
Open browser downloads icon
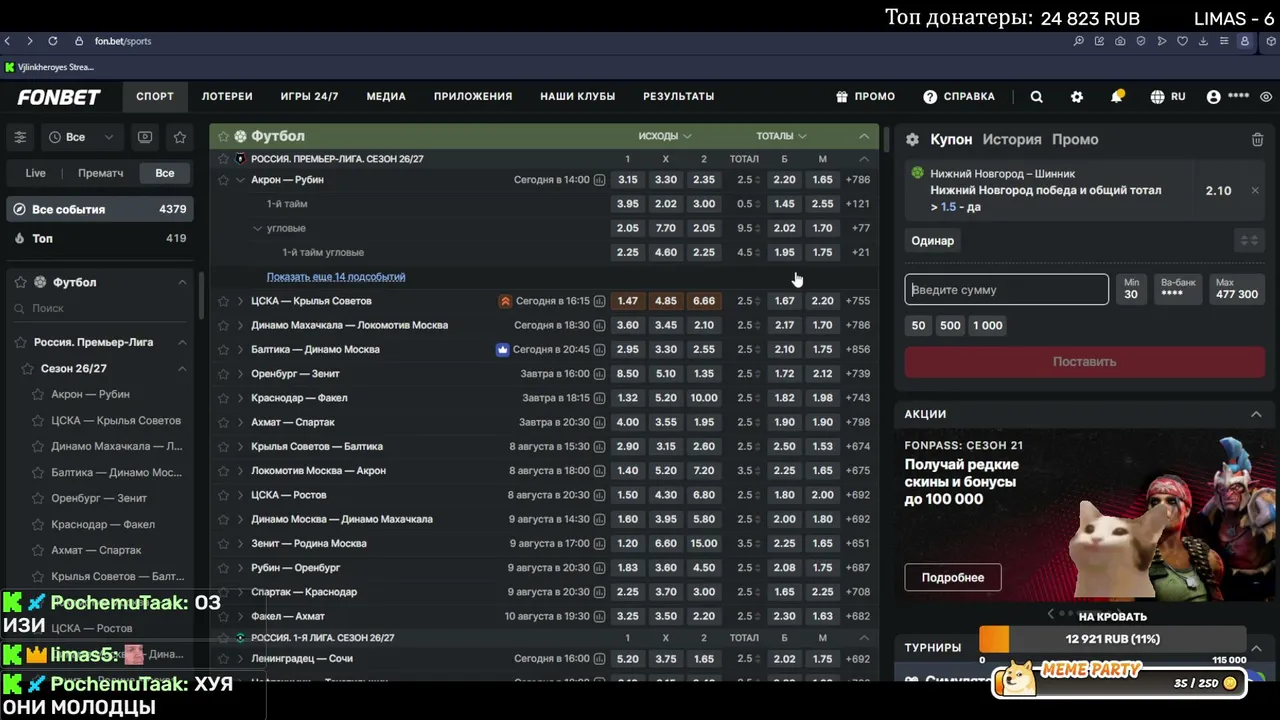click(1203, 41)
